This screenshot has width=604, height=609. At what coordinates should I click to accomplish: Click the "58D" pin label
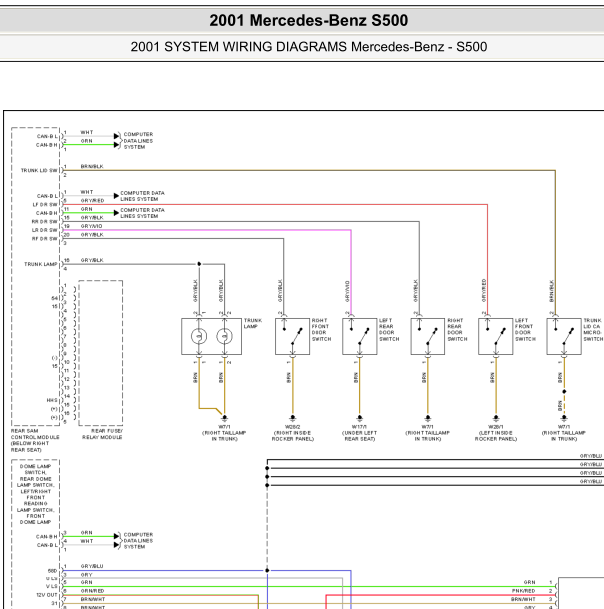coord(52,571)
